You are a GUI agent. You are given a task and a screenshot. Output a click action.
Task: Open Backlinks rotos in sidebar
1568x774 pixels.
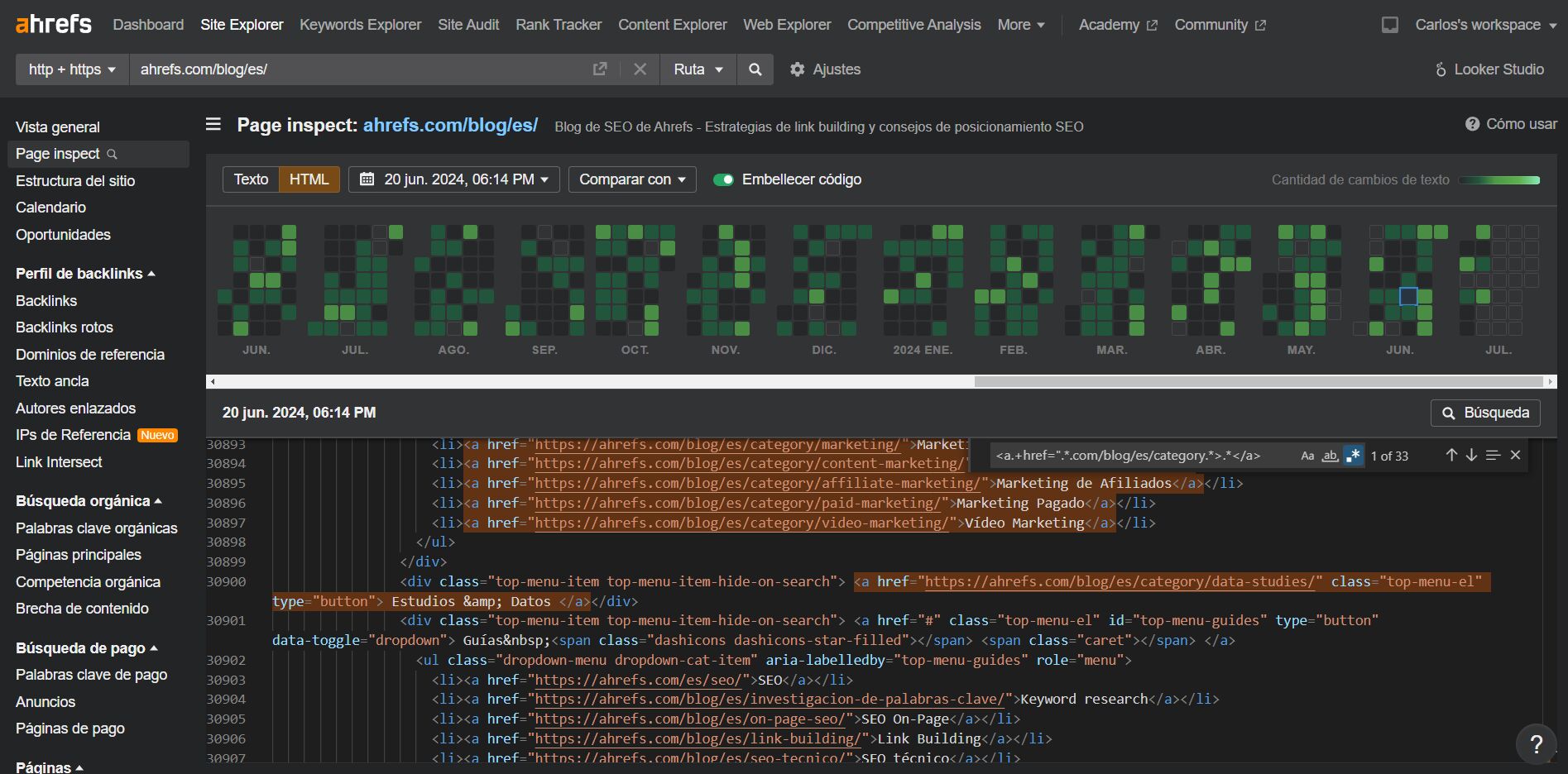point(65,327)
